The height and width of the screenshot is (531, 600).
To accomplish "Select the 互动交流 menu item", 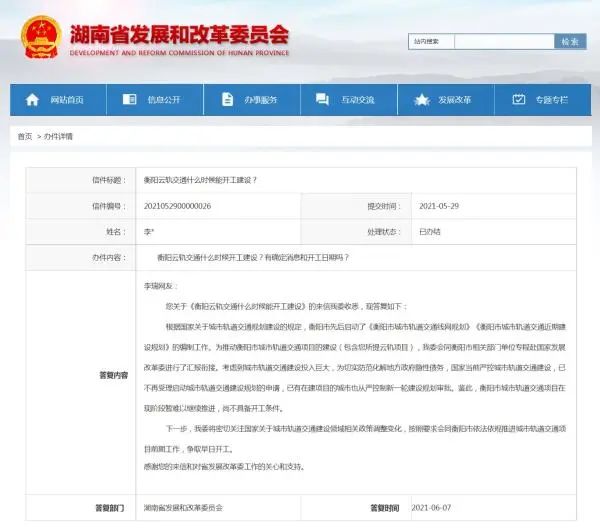I will point(358,100).
